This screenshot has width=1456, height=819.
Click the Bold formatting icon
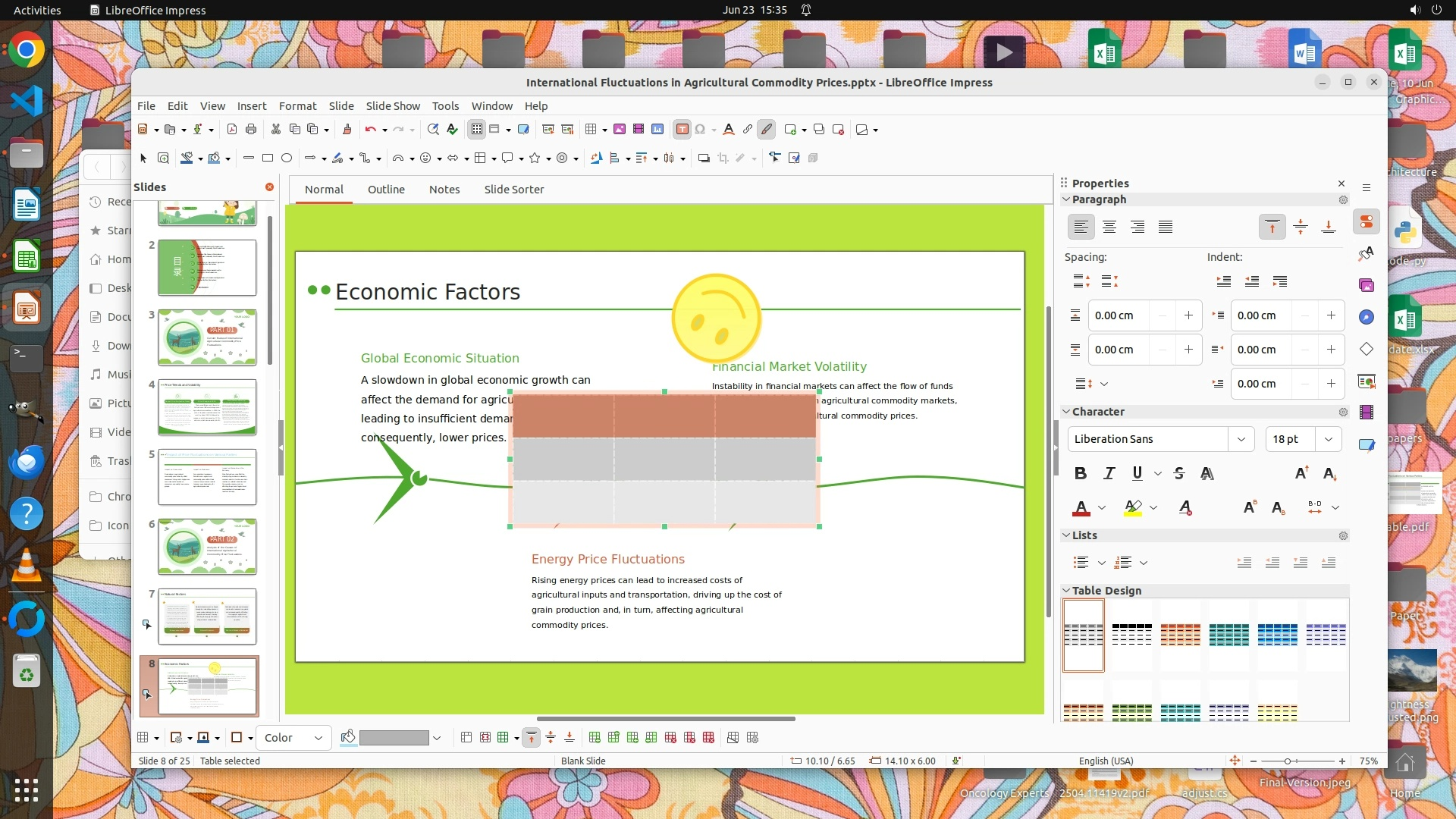[x=1081, y=473]
